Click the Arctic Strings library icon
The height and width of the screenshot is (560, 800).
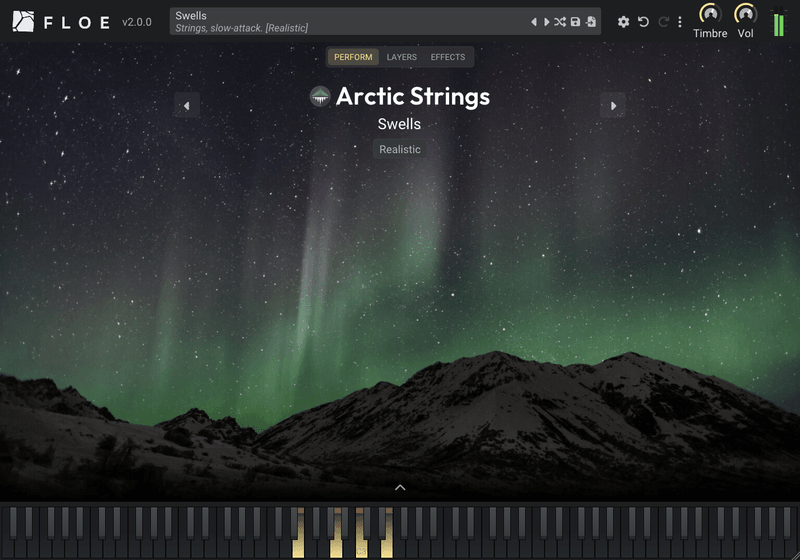pos(320,96)
